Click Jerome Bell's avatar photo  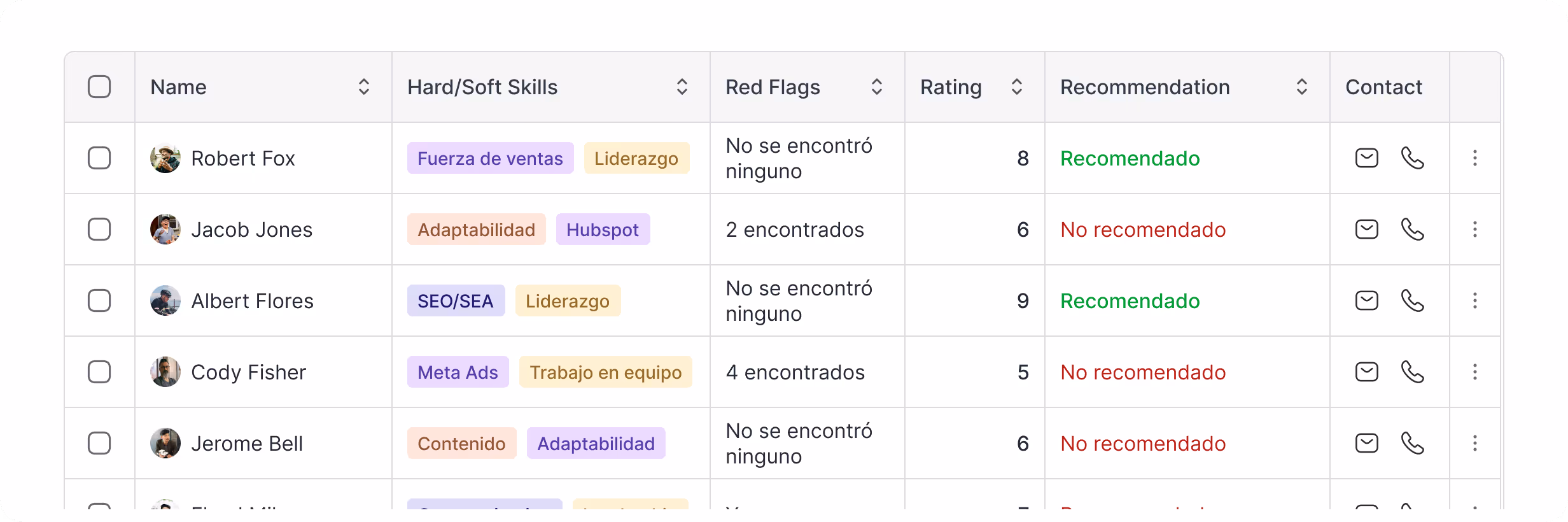165,443
